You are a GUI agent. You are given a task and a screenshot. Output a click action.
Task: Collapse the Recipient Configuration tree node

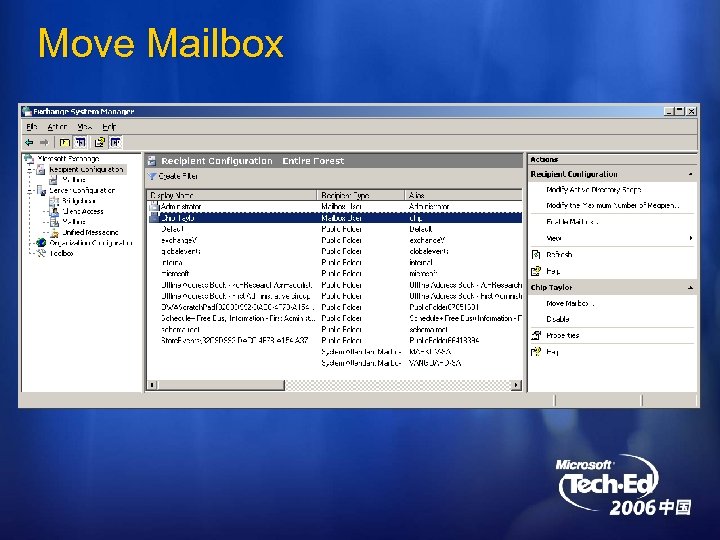click(30, 169)
